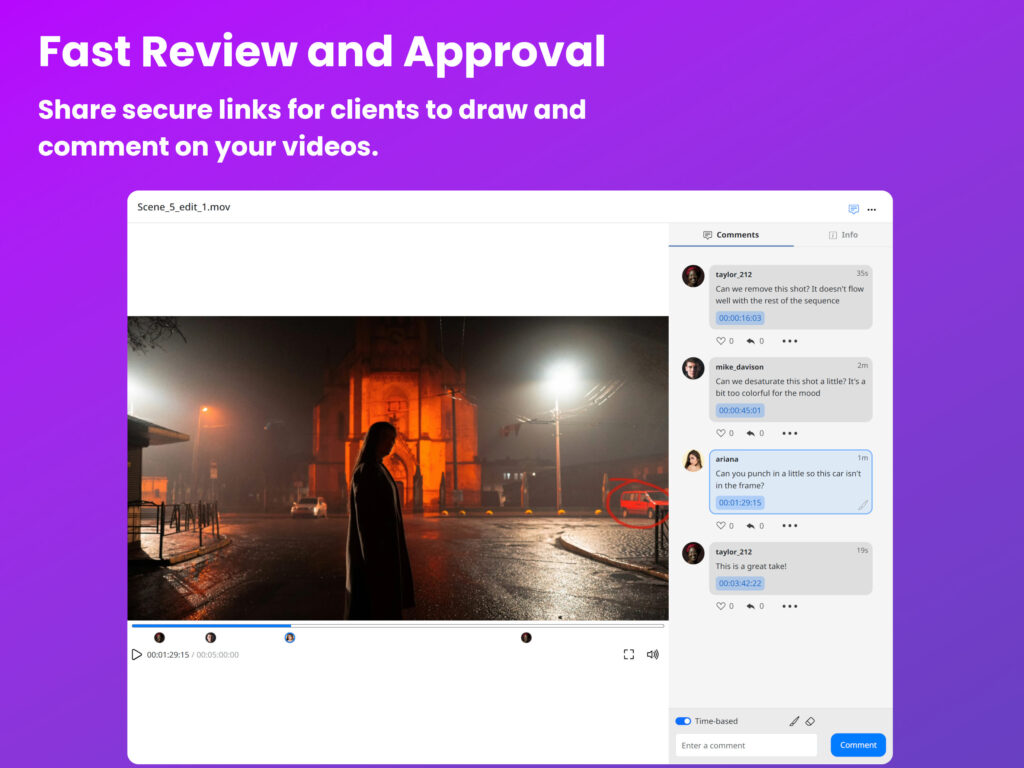The width and height of the screenshot is (1024, 768).
Task: Click the video progress bar
Action: point(398,626)
